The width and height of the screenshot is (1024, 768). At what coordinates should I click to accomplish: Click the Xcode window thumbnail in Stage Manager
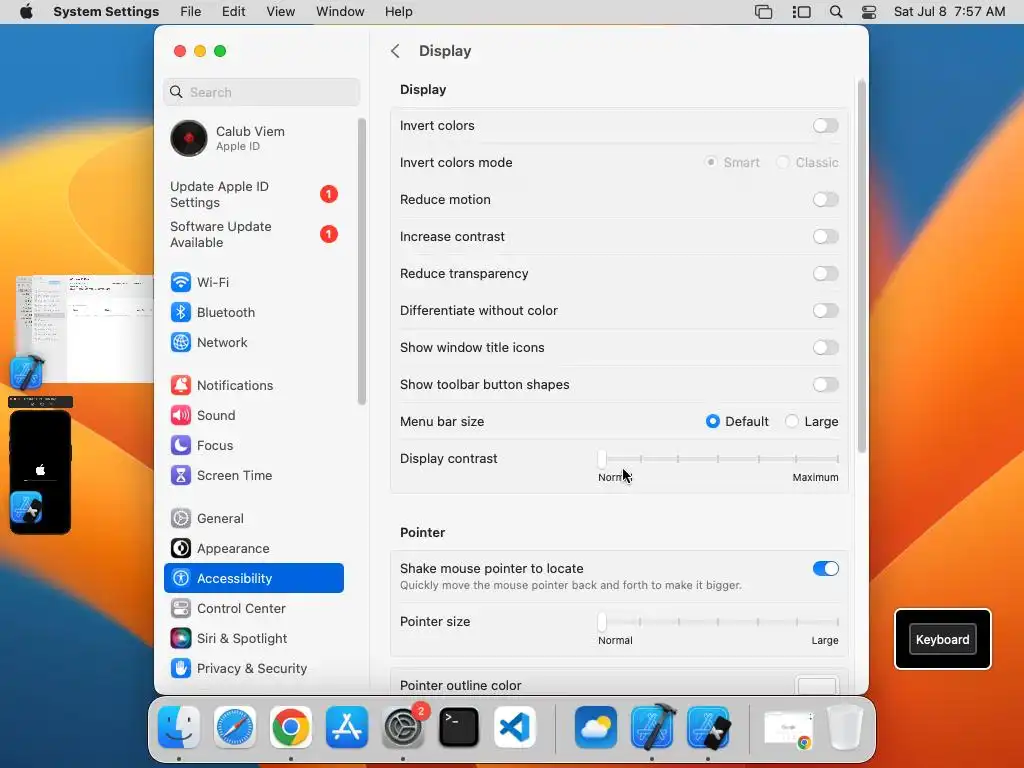coord(84,330)
